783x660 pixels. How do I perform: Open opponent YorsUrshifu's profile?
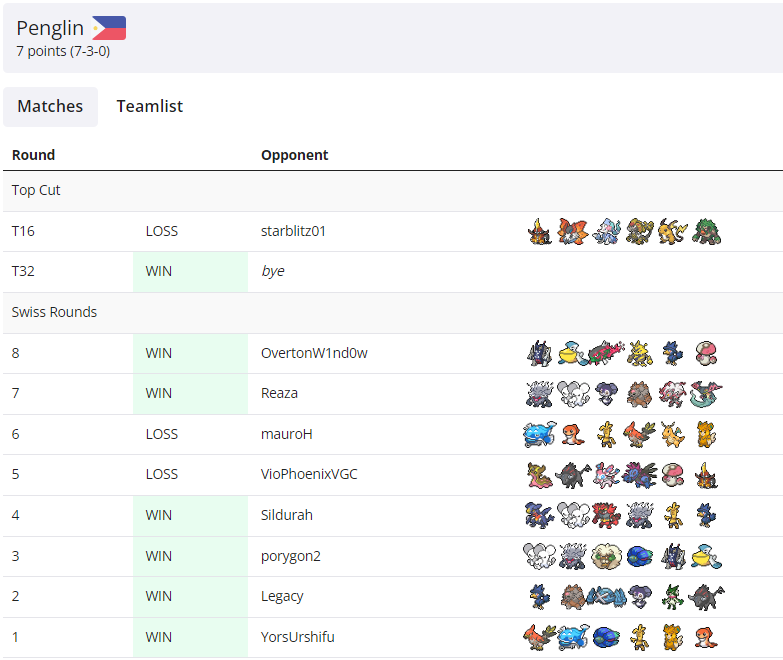298,637
